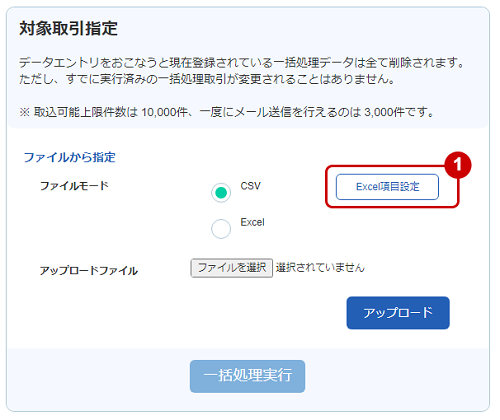Click the blue アップロード button
This screenshot has width=500, height=420.
point(398,313)
